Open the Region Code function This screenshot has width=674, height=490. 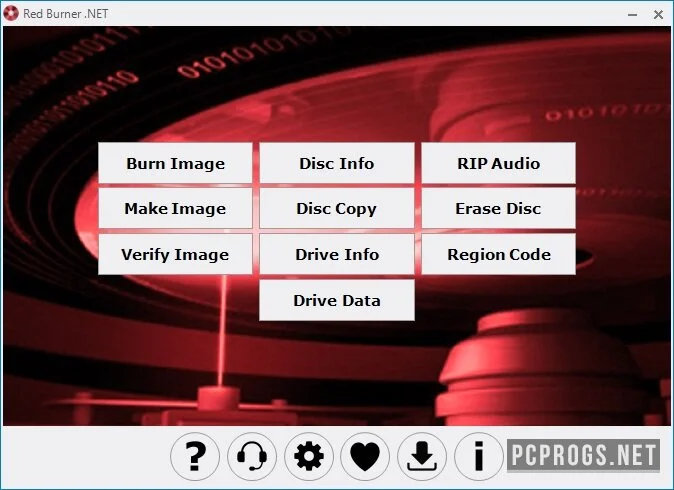coord(499,254)
